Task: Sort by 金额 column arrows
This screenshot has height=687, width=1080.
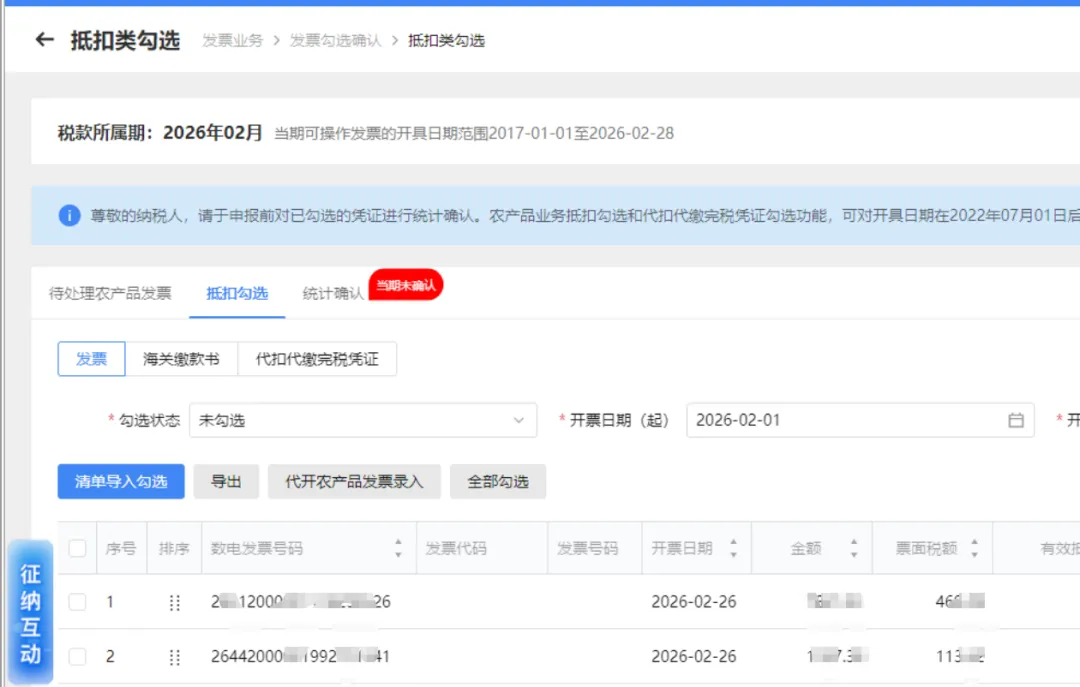Action: 853,548
